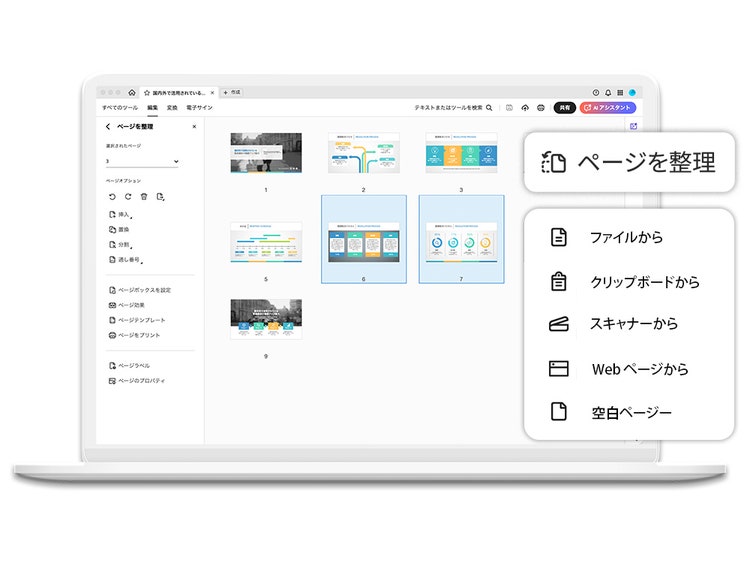Screen dimensions: 750x563
Task: Click the clipboard icon in callout
Action: point(559,281)
